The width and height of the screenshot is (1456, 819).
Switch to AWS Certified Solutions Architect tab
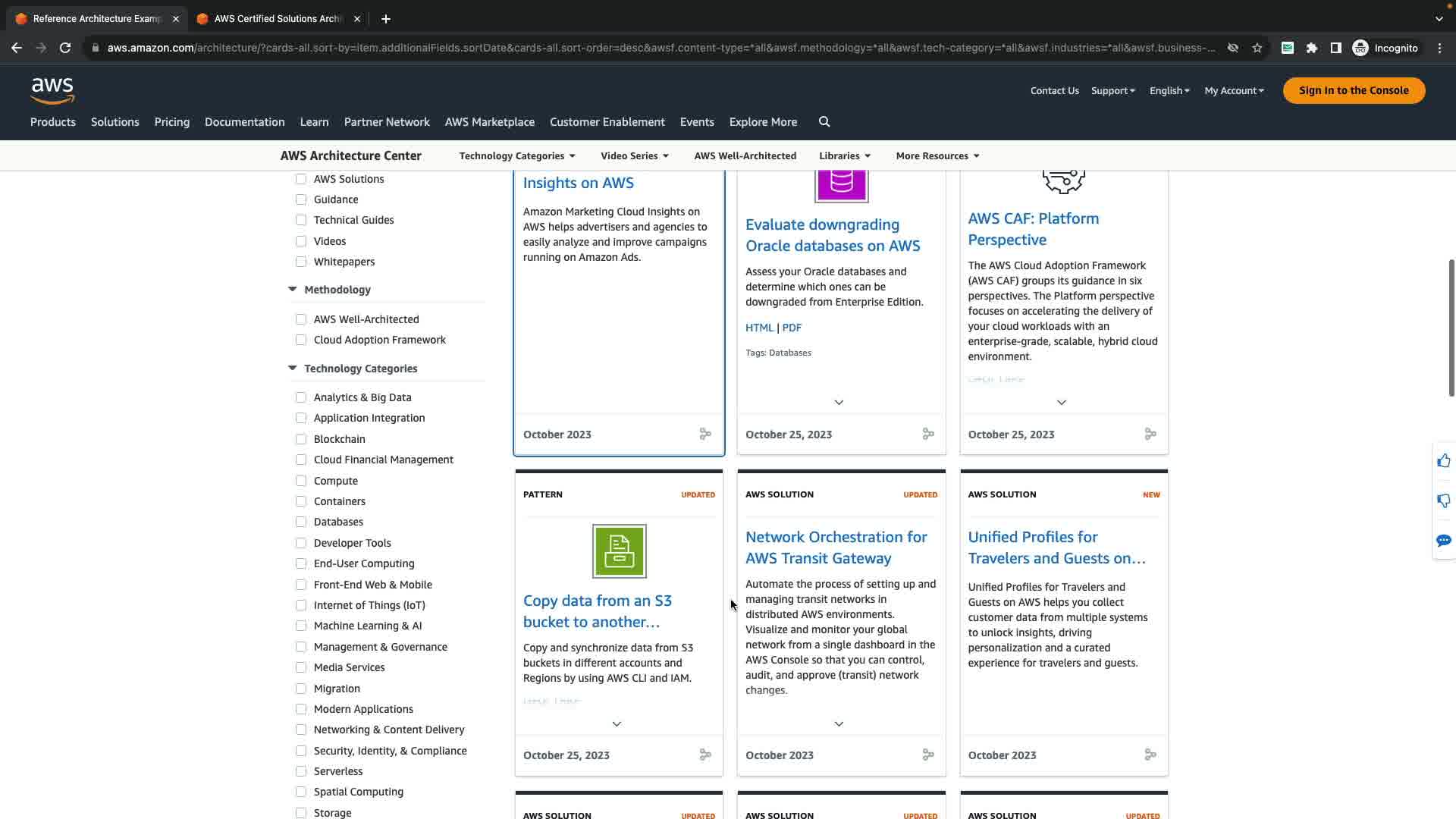click(x=278, y=19)
